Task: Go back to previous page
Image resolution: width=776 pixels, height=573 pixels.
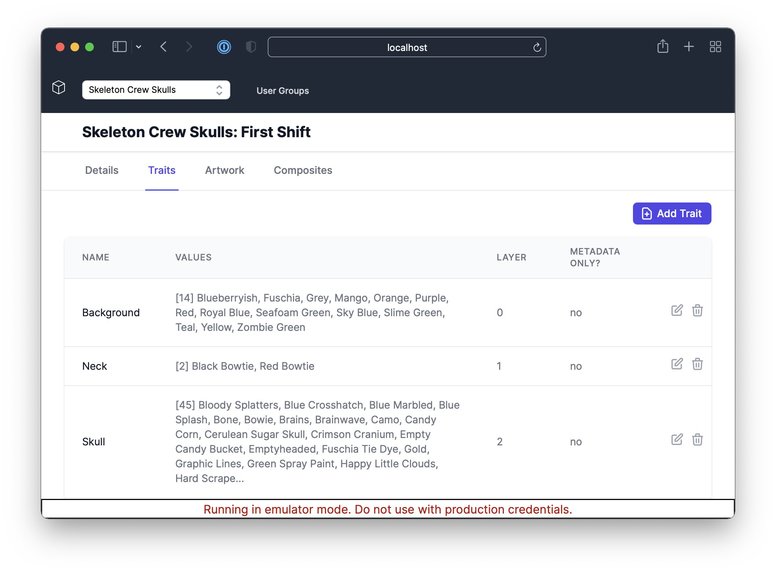Action: (x=163, y=47)
